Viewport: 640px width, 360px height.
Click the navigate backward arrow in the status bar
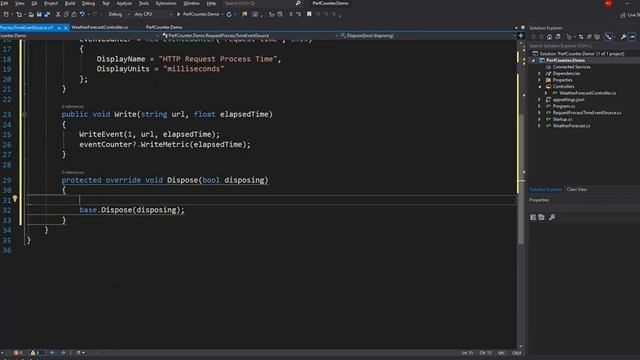[x=53, y=353]
